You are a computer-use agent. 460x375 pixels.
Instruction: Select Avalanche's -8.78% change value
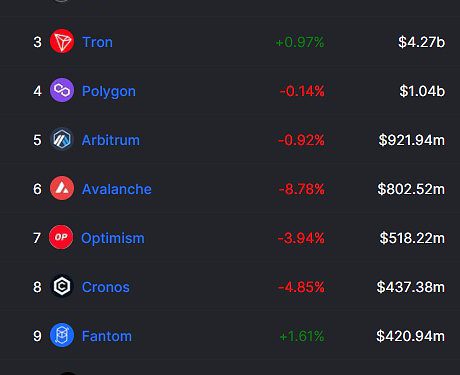point(302,189)
